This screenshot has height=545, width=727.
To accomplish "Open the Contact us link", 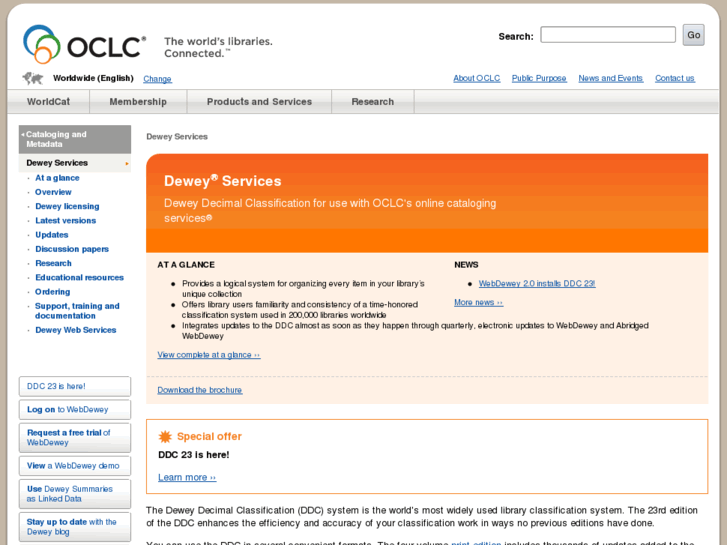I will (x=675, y=78).
